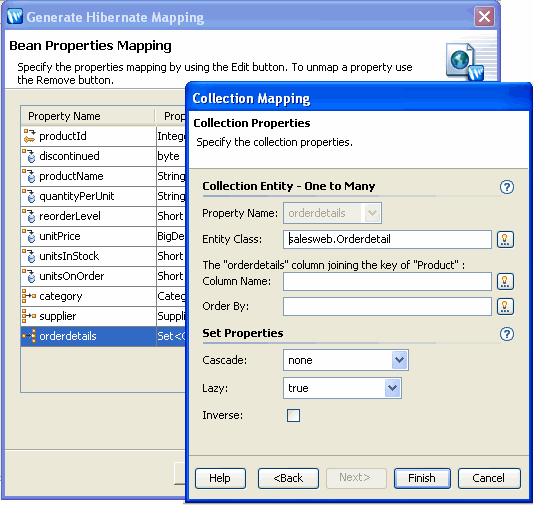Viewport: 533px width, 505px height.
Task: Select the productId row
Action: click(x=103, y=136)
